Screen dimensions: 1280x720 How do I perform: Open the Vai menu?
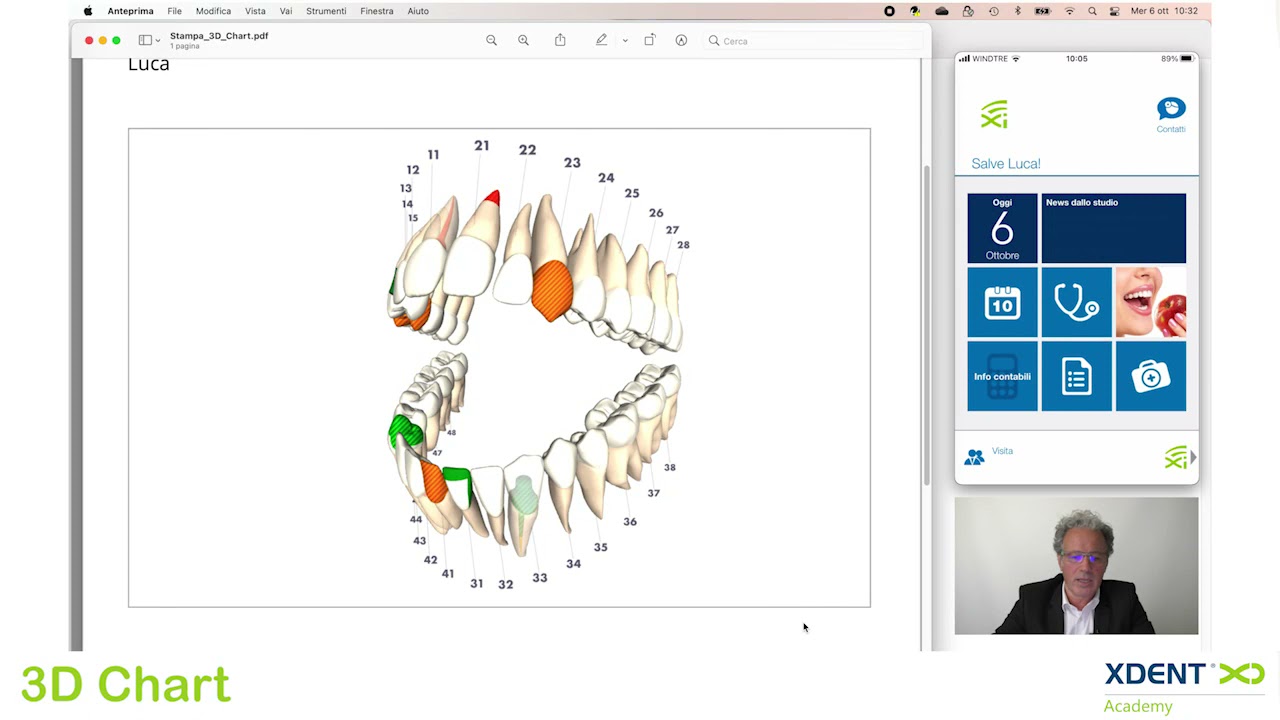coord(286,11)
